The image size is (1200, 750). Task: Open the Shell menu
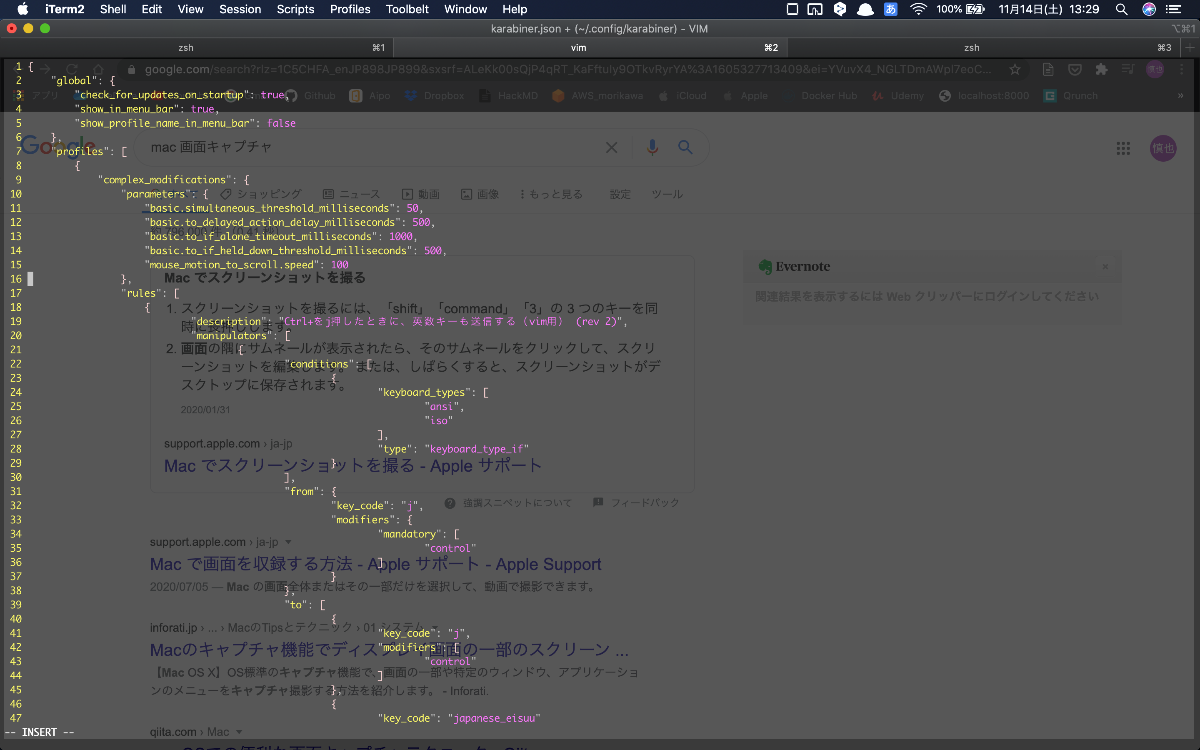click(113, 9)
